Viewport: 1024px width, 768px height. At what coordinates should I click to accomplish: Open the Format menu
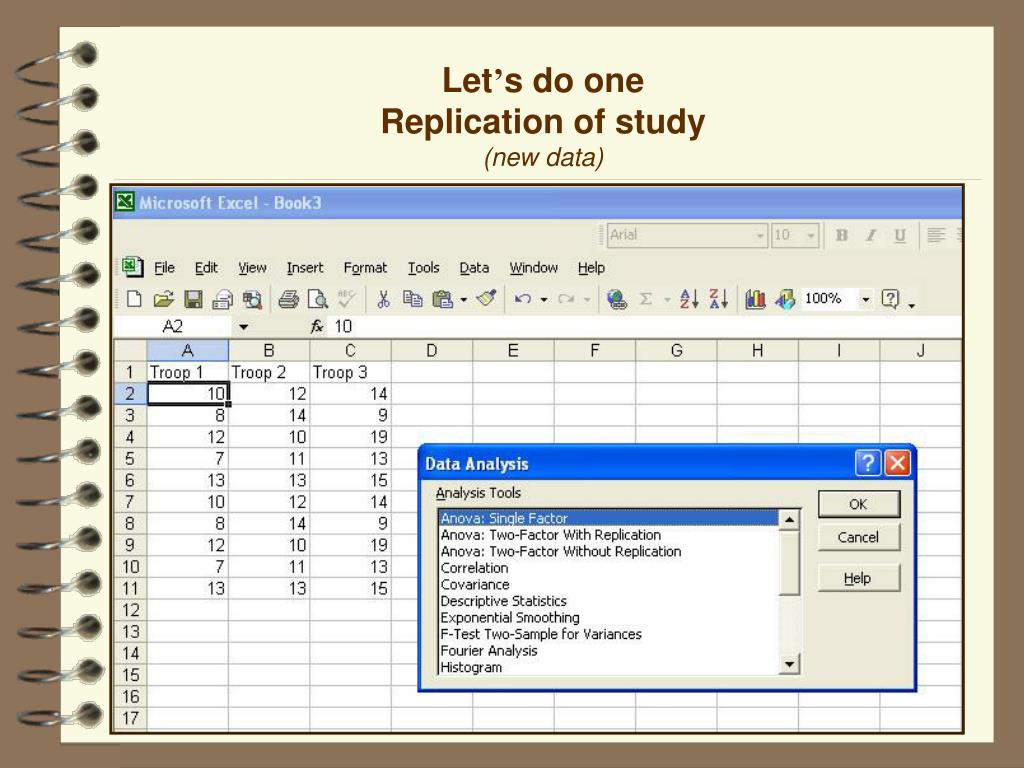coord(365,268)
